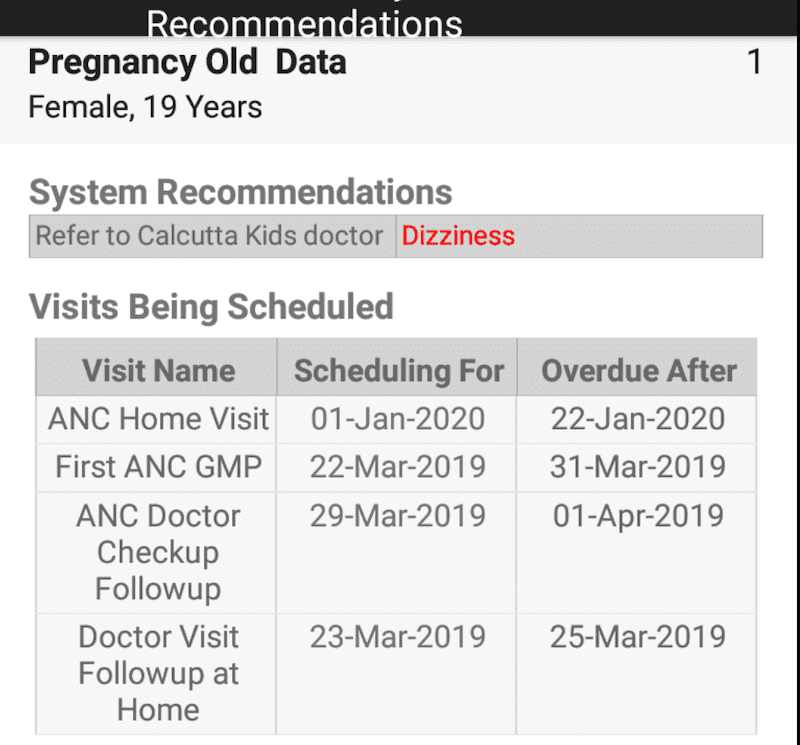Select the Pregnancy Old Data patient name
The height and width of the screenshot is (745, 800).
[187, 62]
